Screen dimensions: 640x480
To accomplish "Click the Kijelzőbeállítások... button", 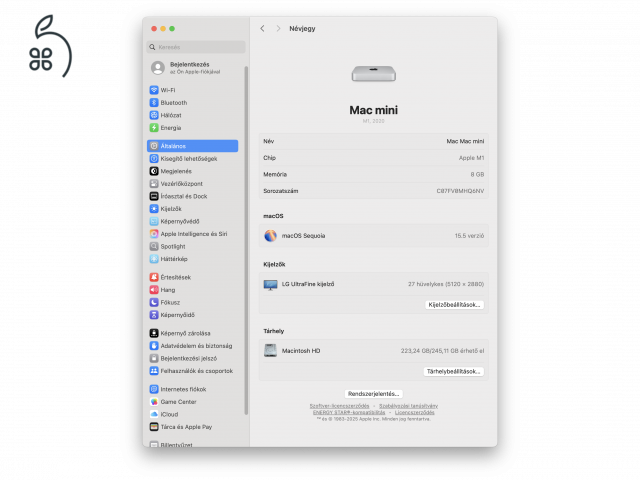I will 454,305.
